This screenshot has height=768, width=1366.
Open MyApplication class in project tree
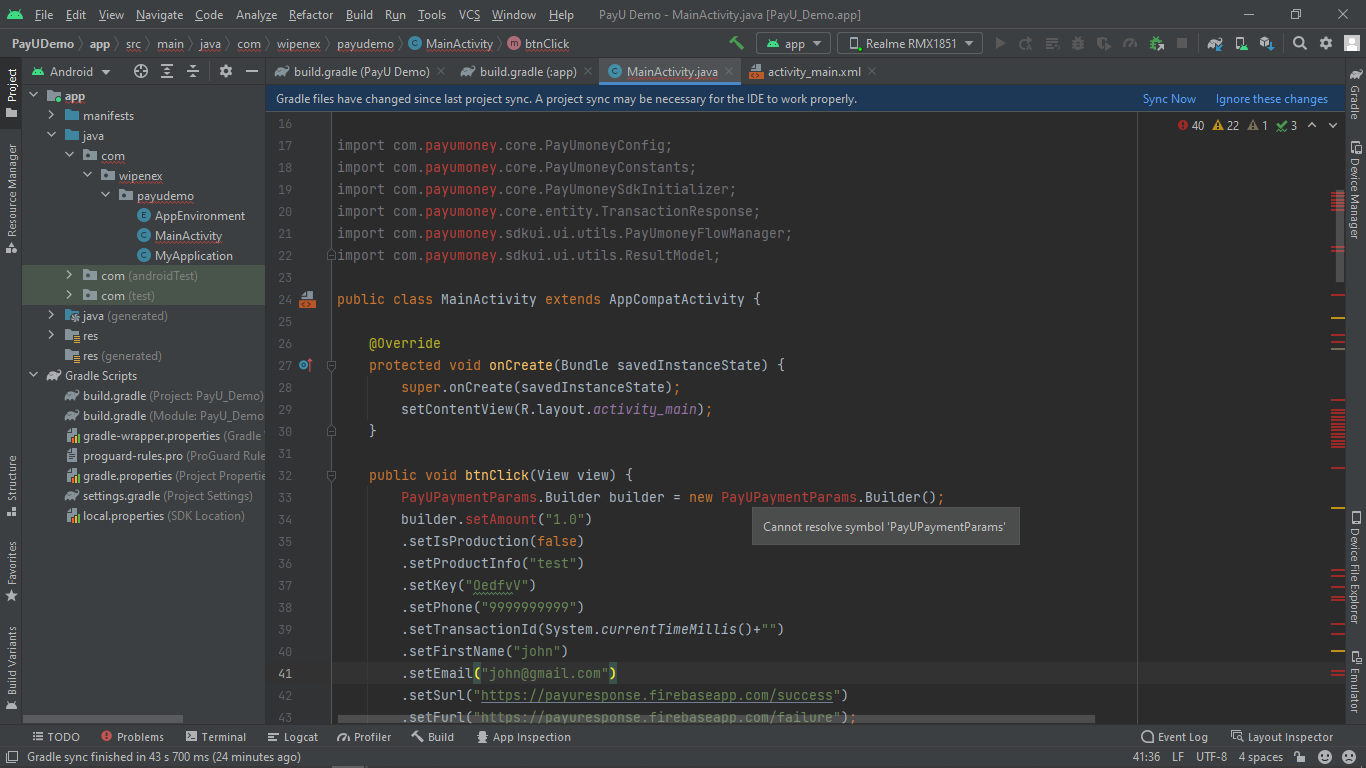pos(194,256)
